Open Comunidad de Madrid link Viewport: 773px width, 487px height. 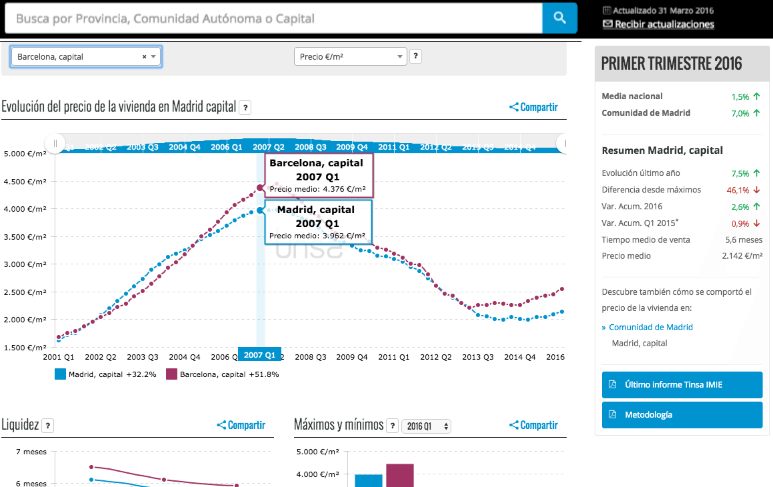[651, 327]
